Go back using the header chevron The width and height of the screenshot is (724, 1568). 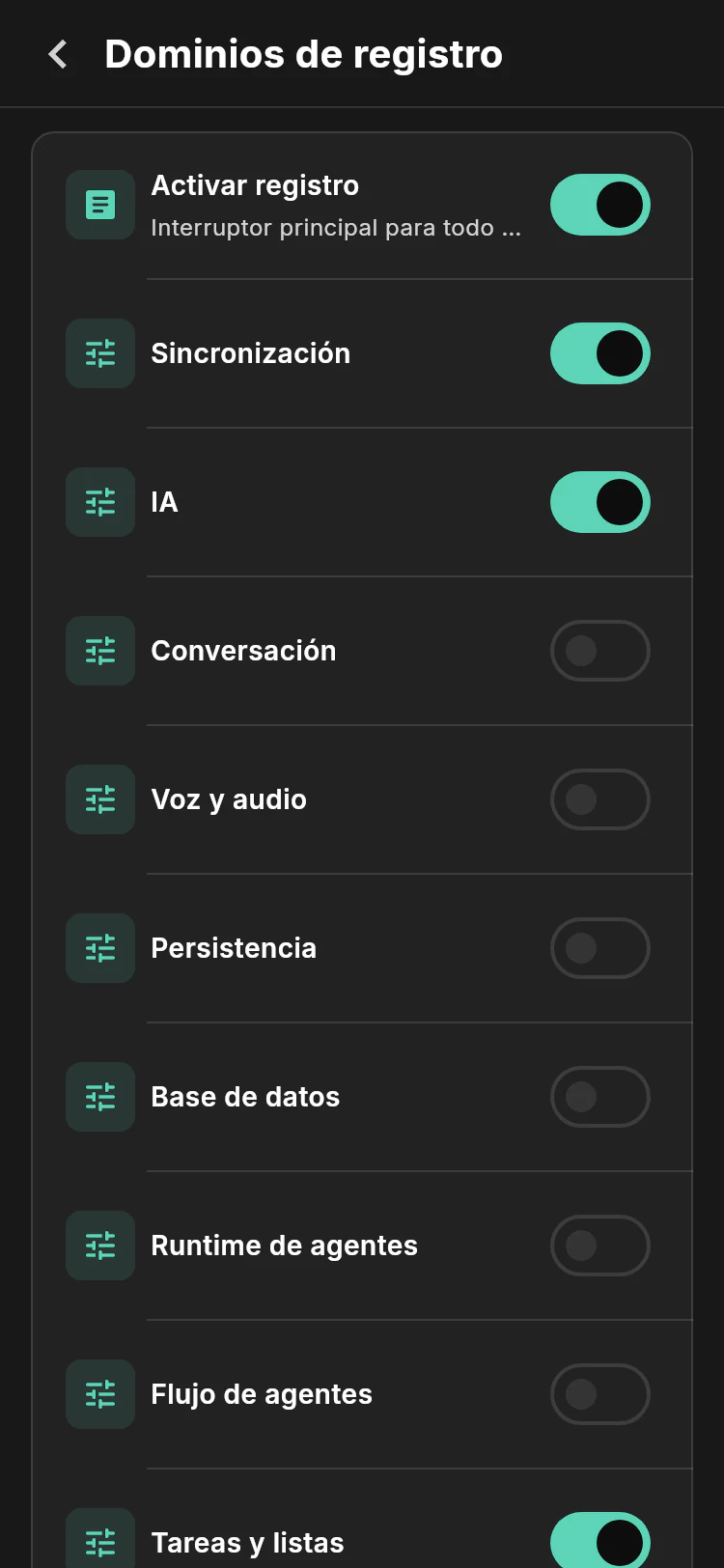pyautogui.click(x=59, y=54)
